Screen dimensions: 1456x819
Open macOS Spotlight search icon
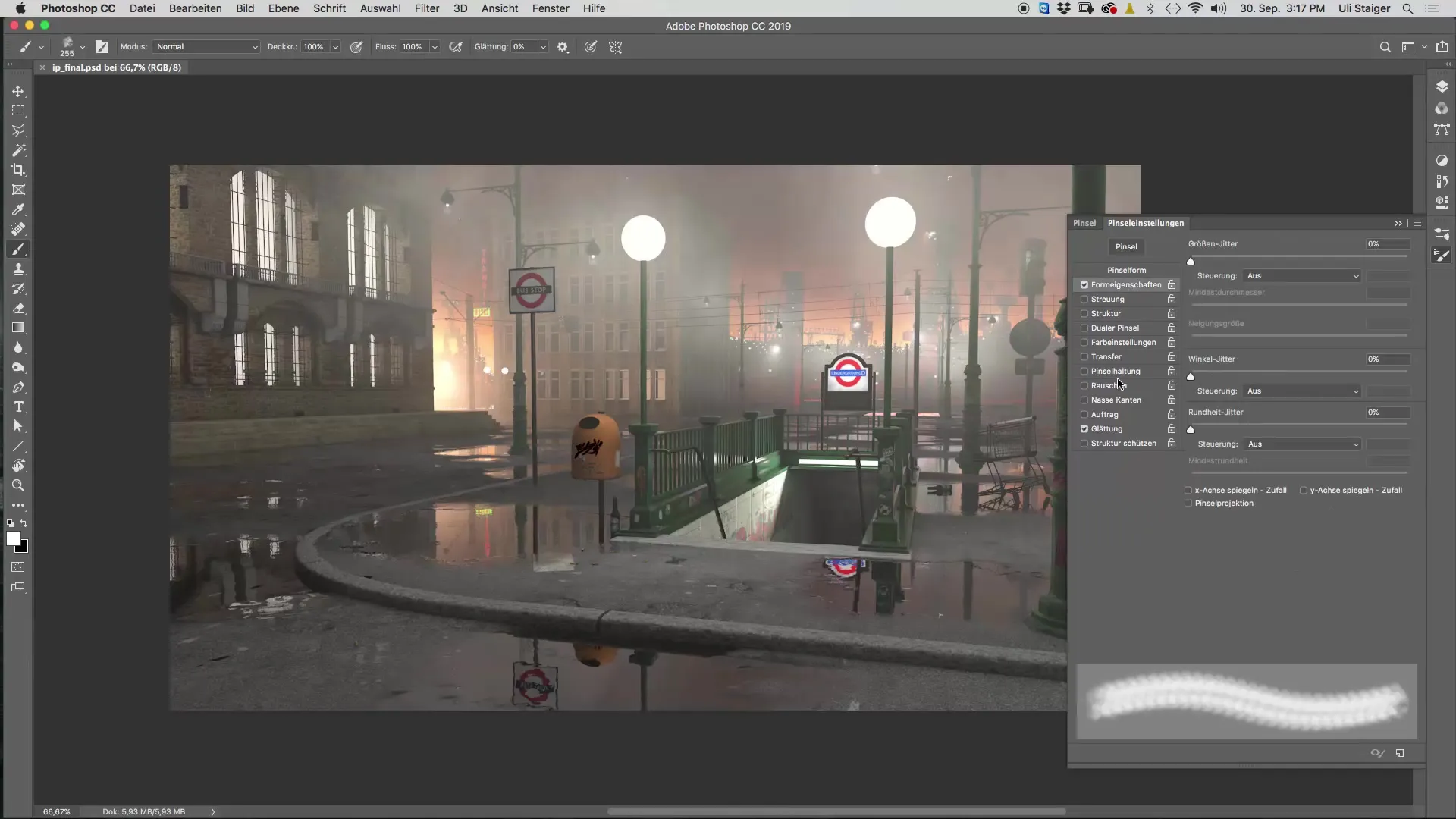(1407, 8)
